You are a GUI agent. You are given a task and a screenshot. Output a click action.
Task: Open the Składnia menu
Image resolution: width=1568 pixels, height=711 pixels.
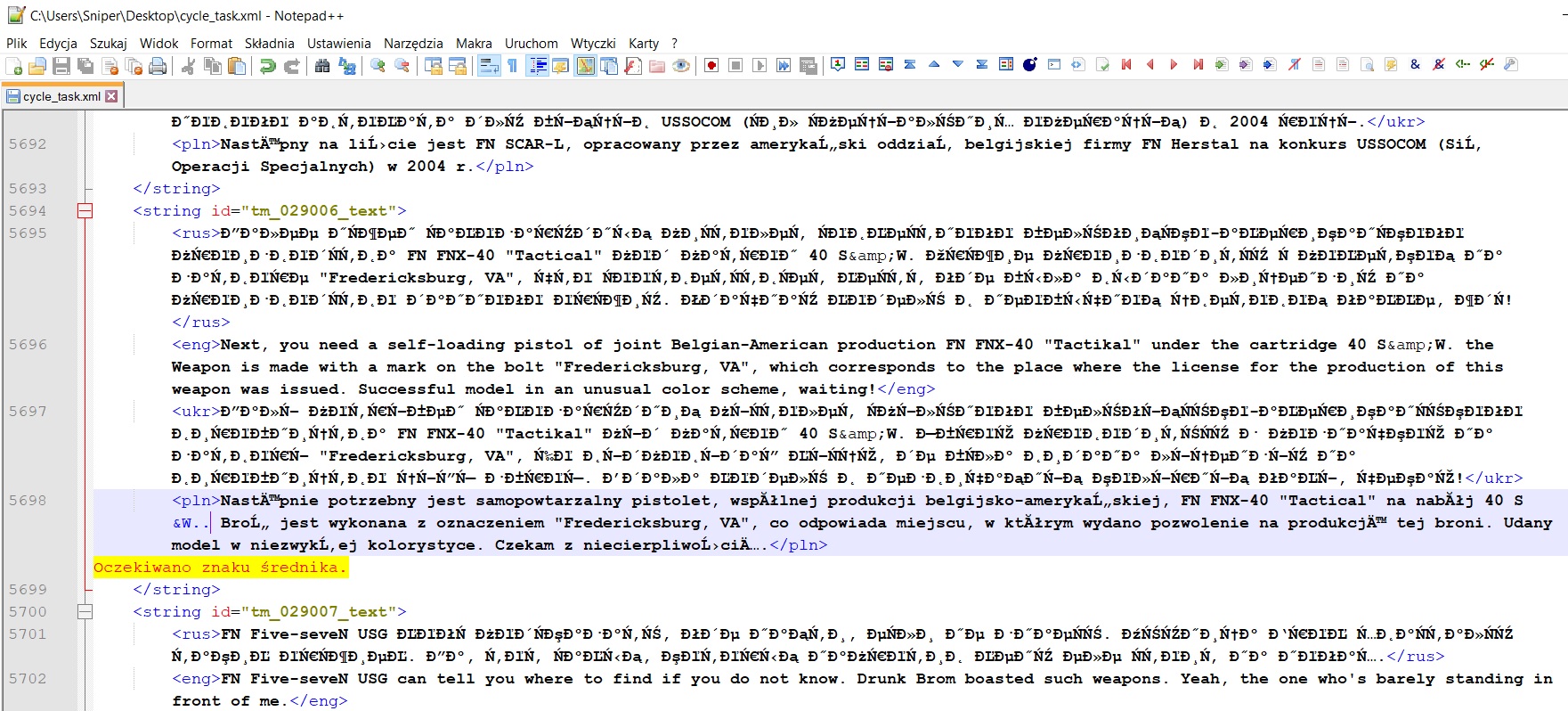click(x=269, y=43)
